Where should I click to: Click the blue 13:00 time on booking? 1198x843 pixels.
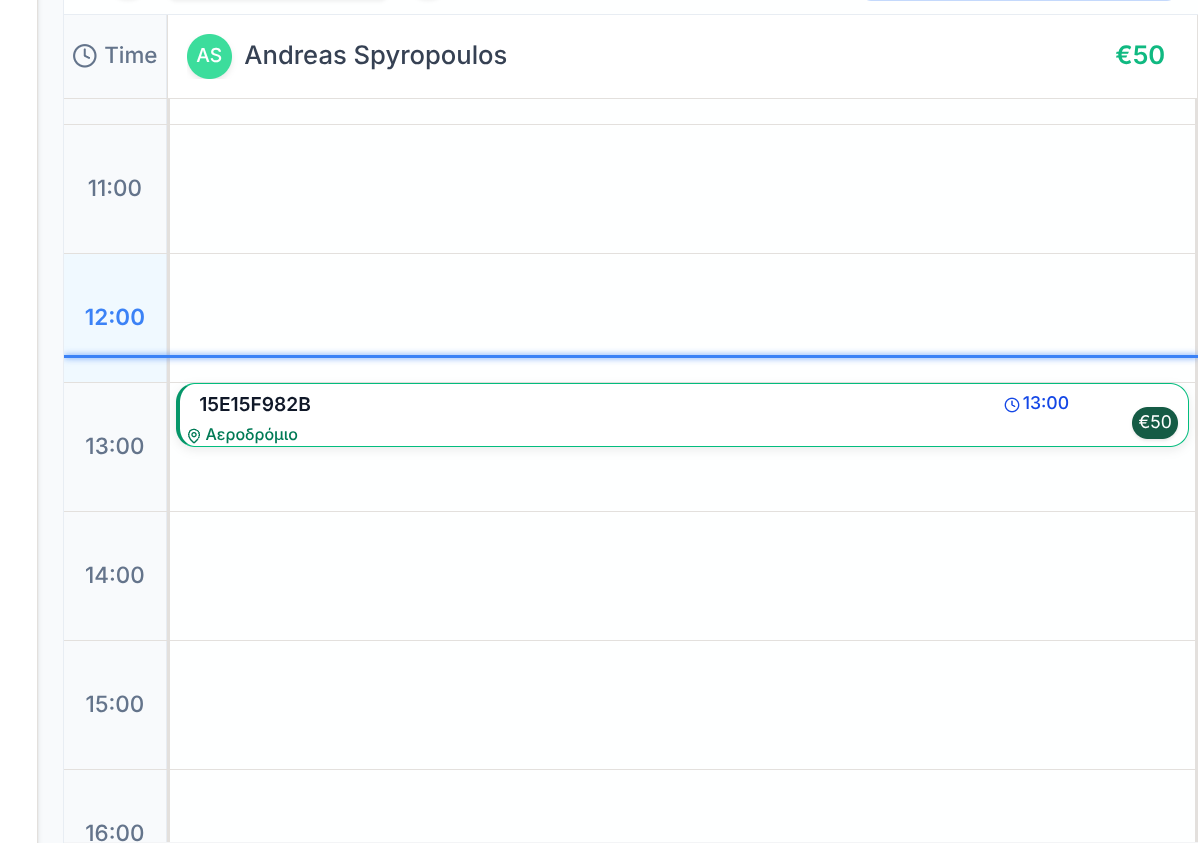coord(1045,404)
